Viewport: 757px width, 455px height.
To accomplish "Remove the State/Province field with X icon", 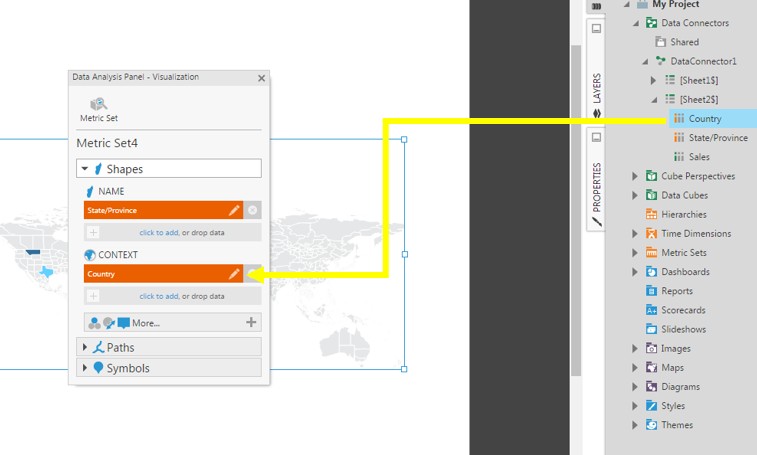I will click(252, 211).
